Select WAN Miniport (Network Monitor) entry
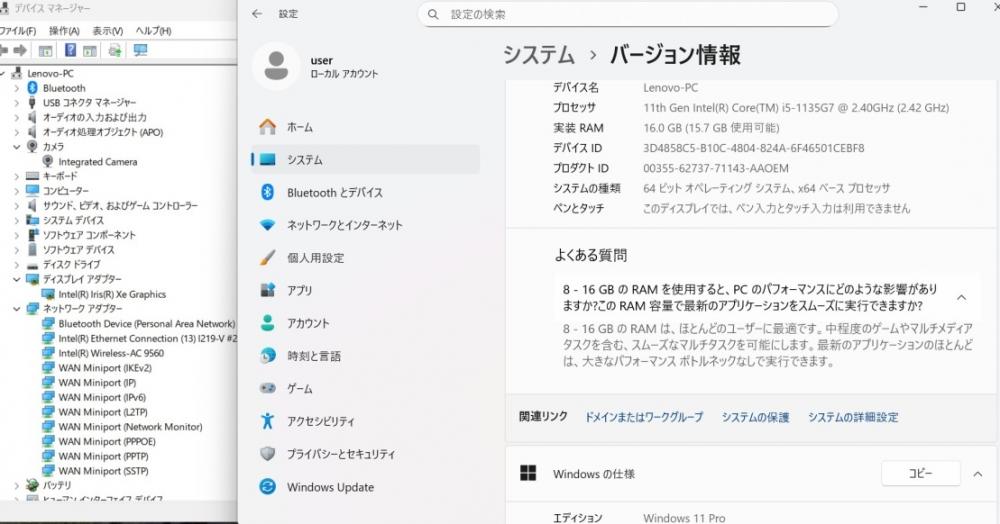 pos(130,427)
